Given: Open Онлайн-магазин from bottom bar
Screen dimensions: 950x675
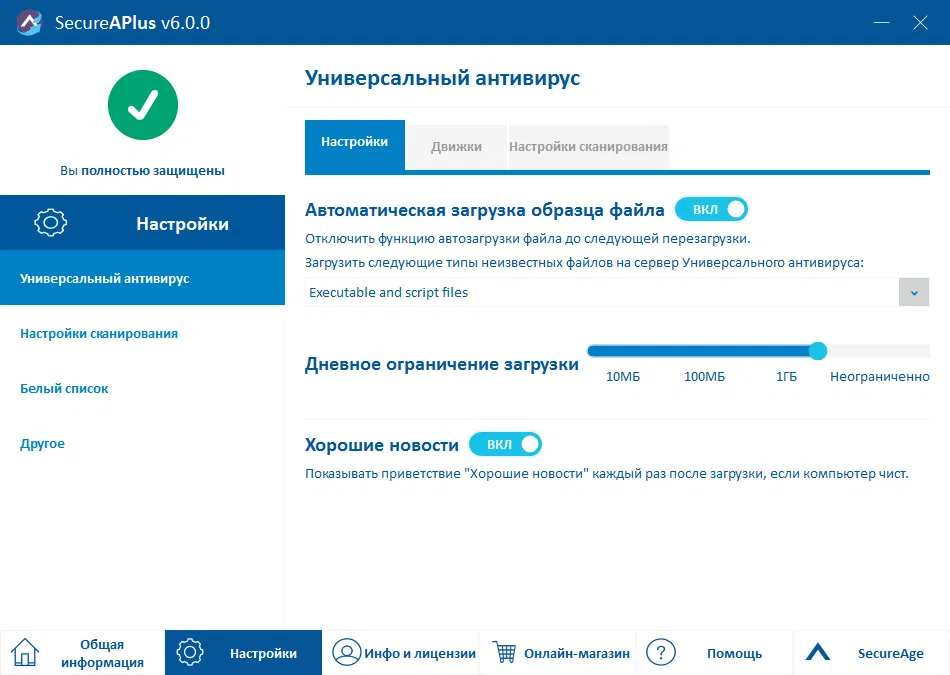Looking at the screenshot, I should coord(557,653).
